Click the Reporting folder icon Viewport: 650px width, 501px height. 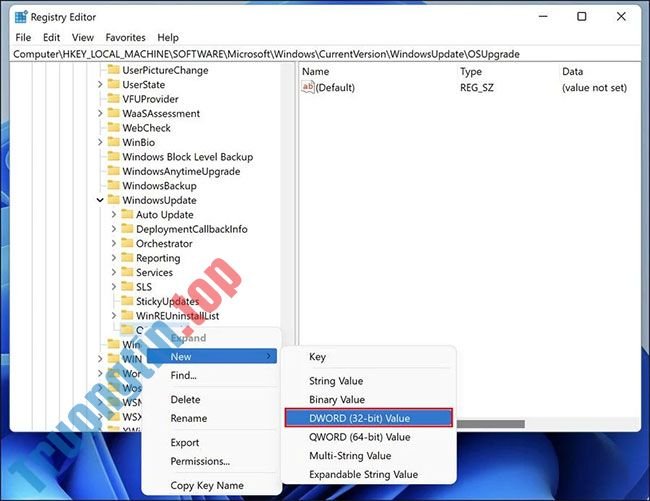pos(127,258)
